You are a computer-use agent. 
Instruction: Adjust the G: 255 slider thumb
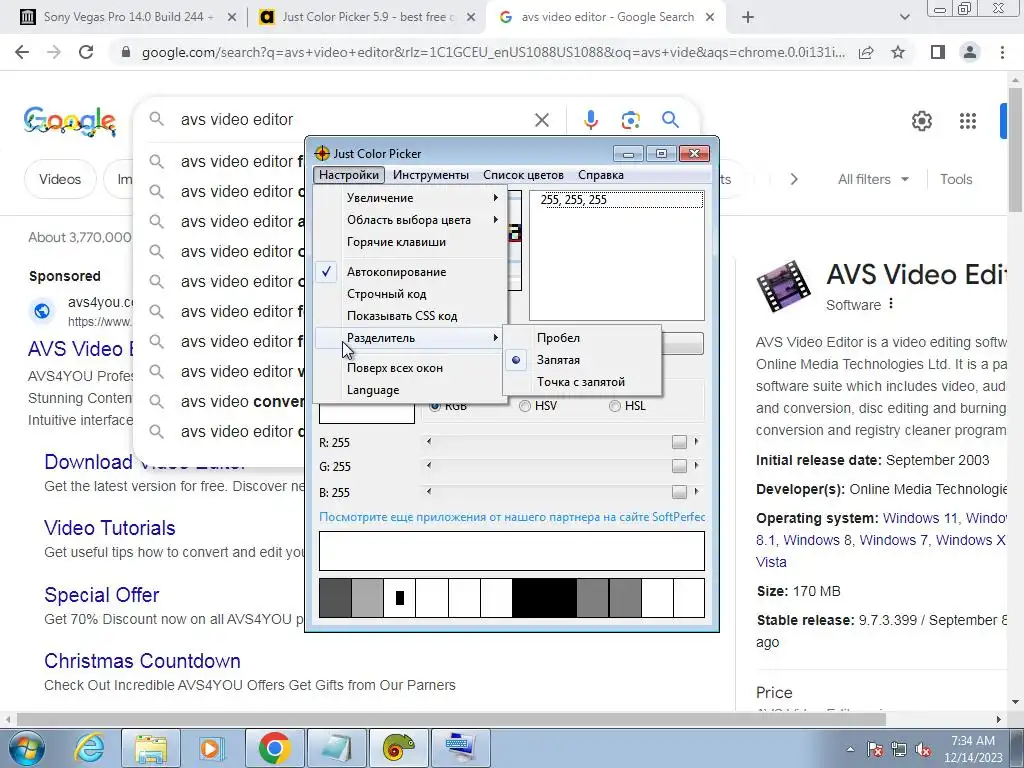pyautogui.click(x=679, y=466)
